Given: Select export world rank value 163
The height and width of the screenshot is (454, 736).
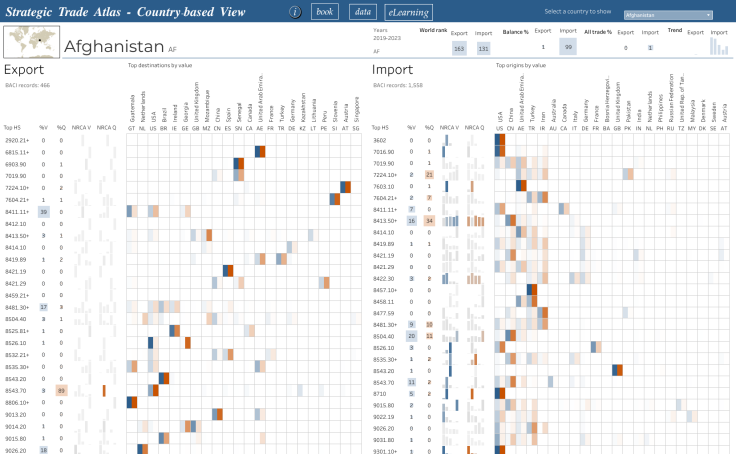Looking at the screenshot, I should click(x=459, y=48).
